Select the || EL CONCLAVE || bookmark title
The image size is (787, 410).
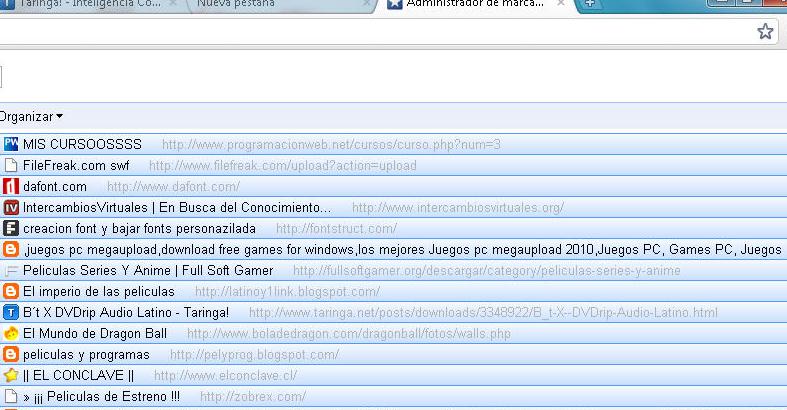click(x=78, y=375)
